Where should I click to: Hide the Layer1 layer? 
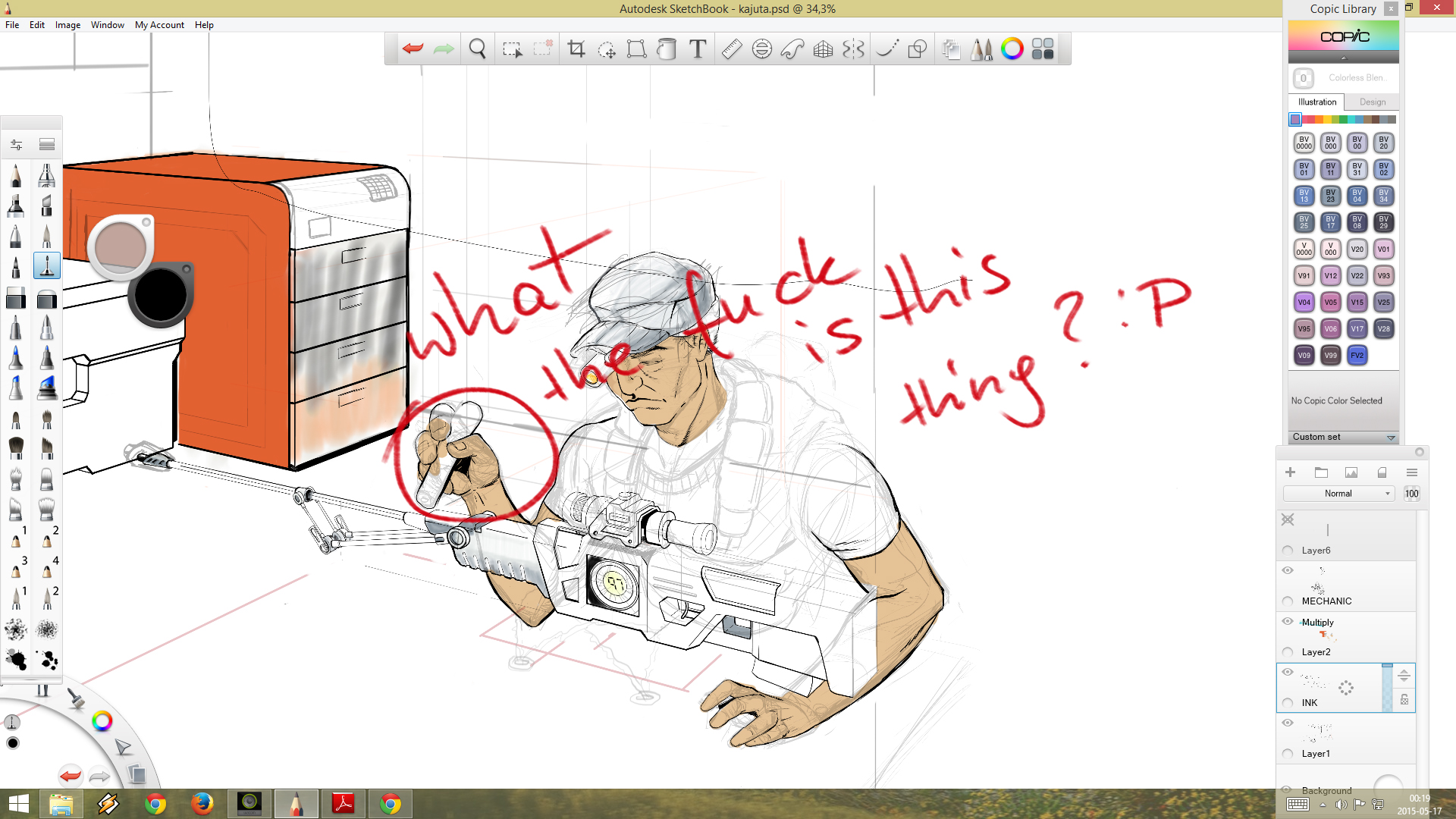pos(1287,723)
